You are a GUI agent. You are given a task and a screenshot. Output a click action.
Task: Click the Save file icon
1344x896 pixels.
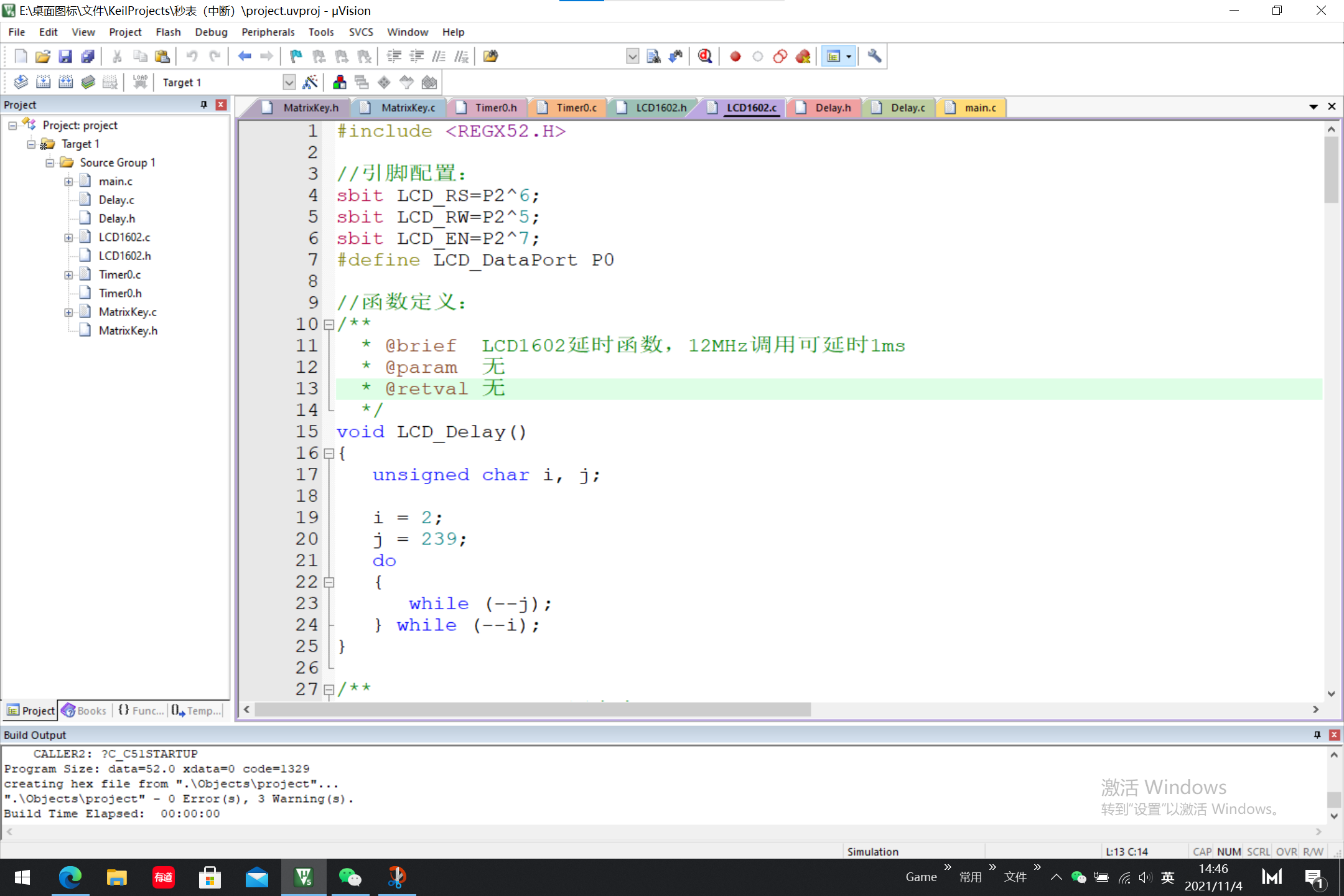[65, 57]
